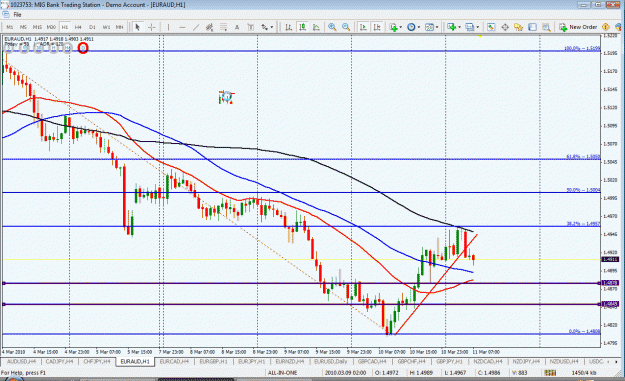Draw a horizontal line
625x381 pixels.
[182, 27]
